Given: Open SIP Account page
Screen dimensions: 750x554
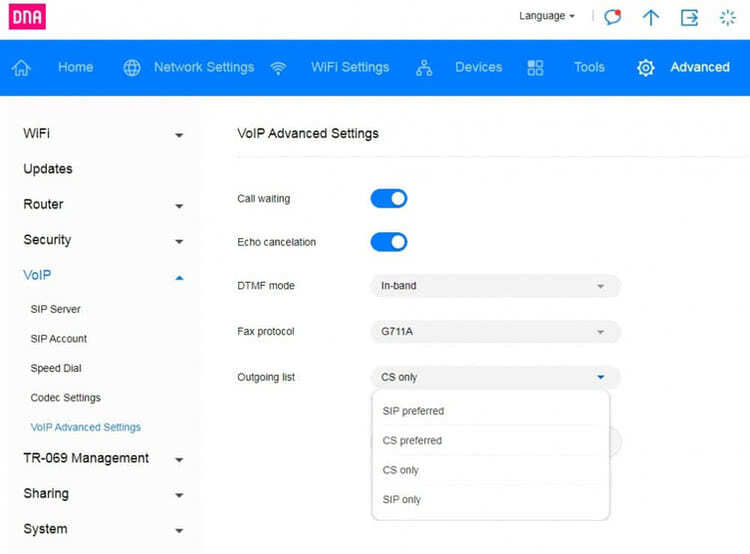Looking at the screenshot, I should click(x=59, y=339).
